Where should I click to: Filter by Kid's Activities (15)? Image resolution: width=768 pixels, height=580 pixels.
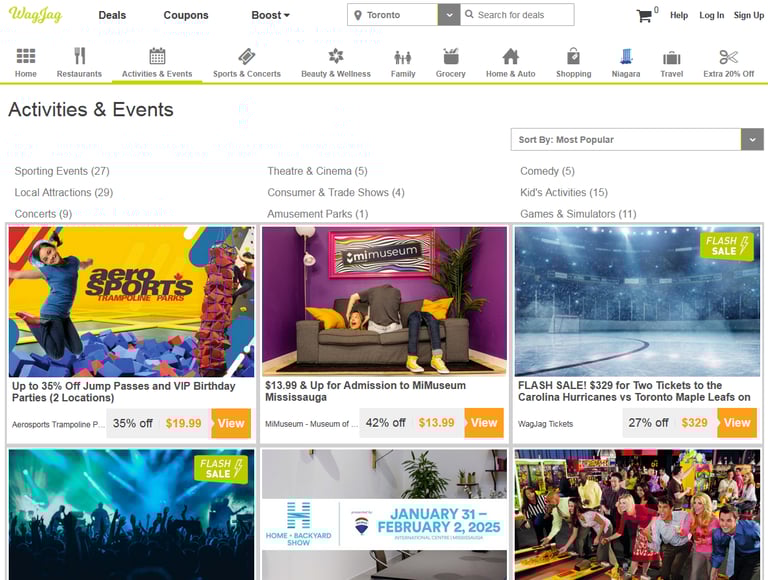[x=564, y=193]
